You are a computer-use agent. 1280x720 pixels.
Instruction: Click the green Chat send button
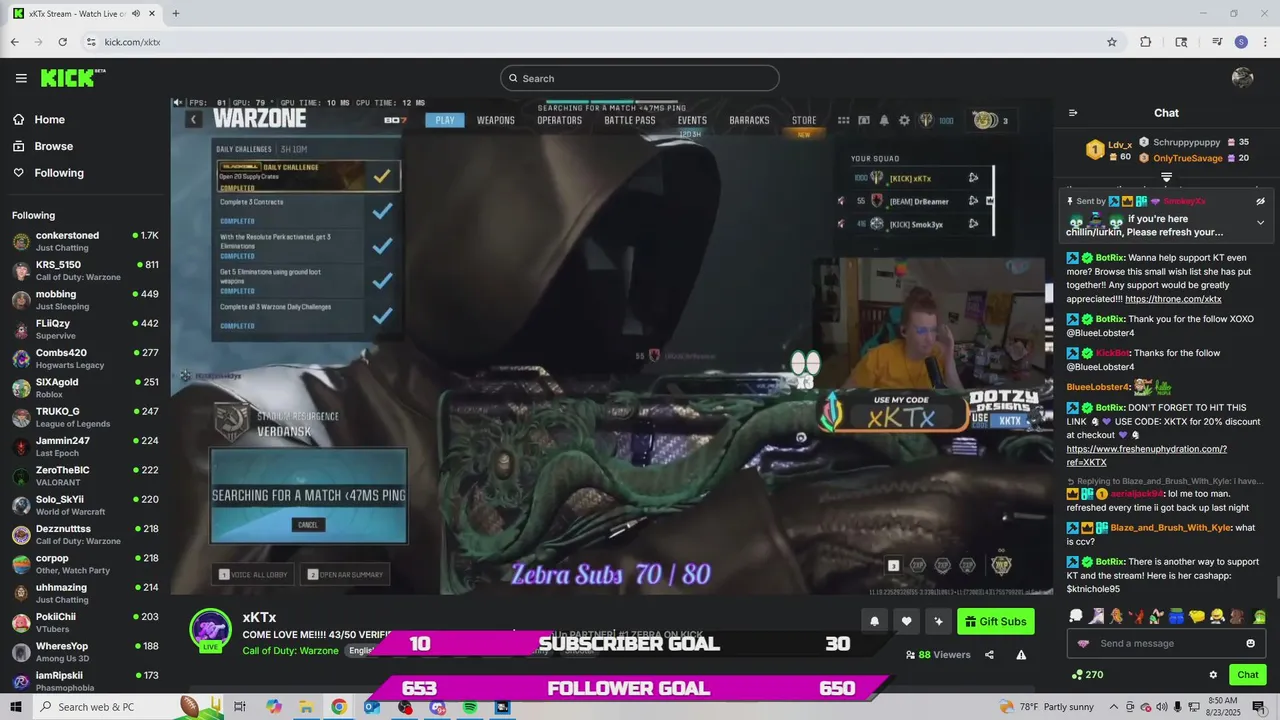(x=1247, y=675)
